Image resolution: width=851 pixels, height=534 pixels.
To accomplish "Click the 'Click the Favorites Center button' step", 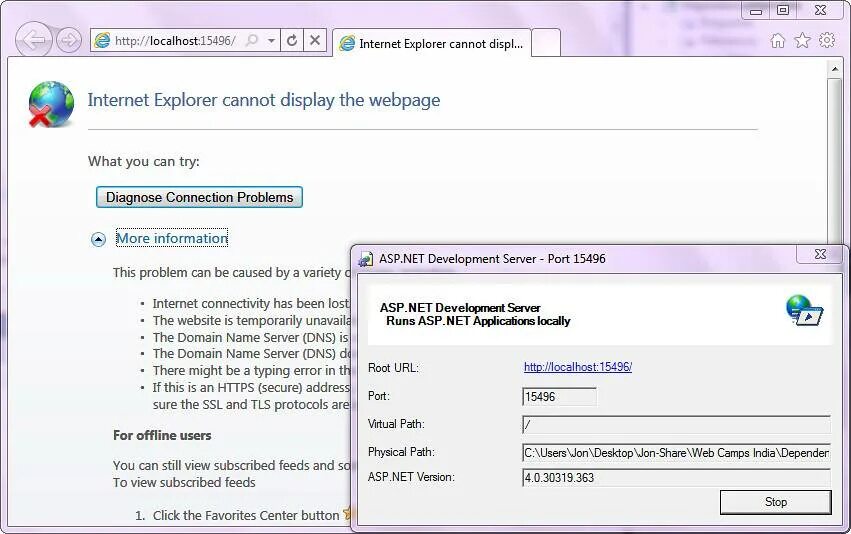I will pos(246,516).
